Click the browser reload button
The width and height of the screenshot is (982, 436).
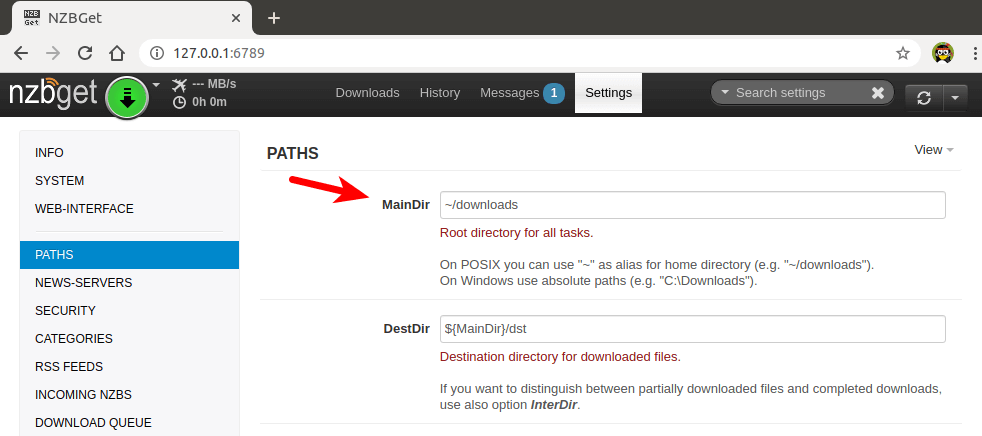click(85, 53)
